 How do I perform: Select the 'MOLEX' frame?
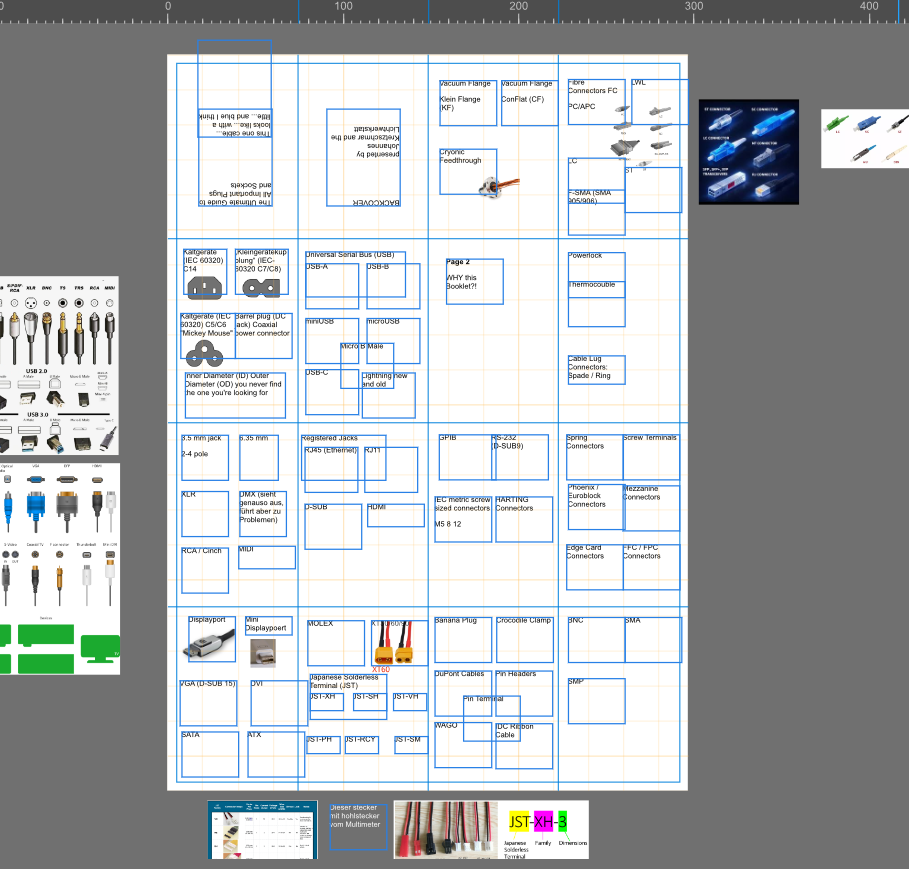point(336,643)
